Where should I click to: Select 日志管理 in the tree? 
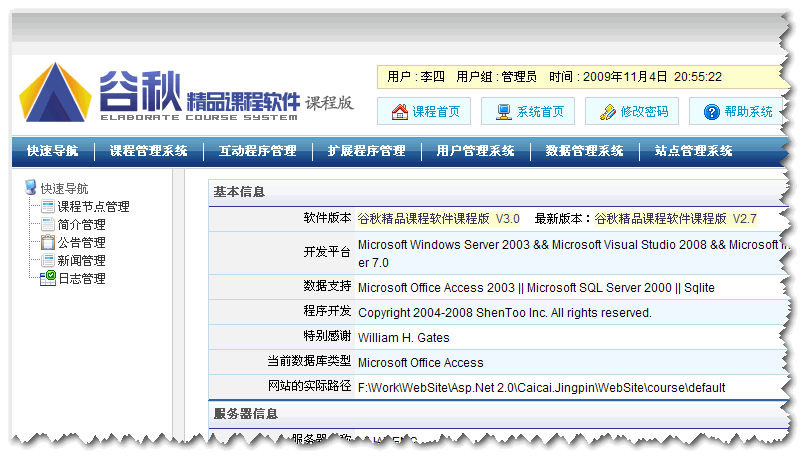point(82,279)
